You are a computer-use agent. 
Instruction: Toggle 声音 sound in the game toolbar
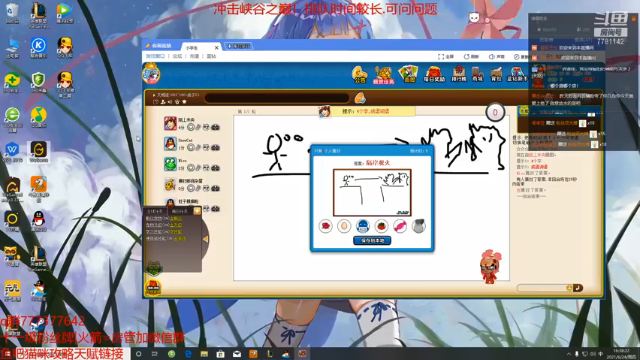[x=497, y=57]
